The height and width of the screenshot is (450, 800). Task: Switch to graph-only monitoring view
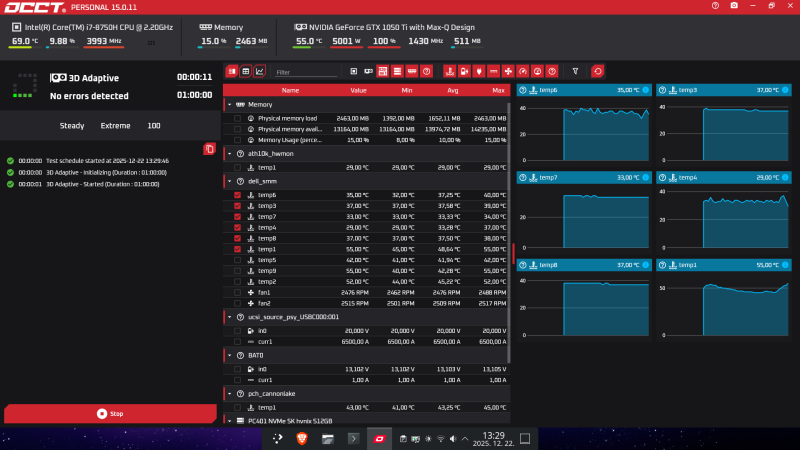coord(259,71)
